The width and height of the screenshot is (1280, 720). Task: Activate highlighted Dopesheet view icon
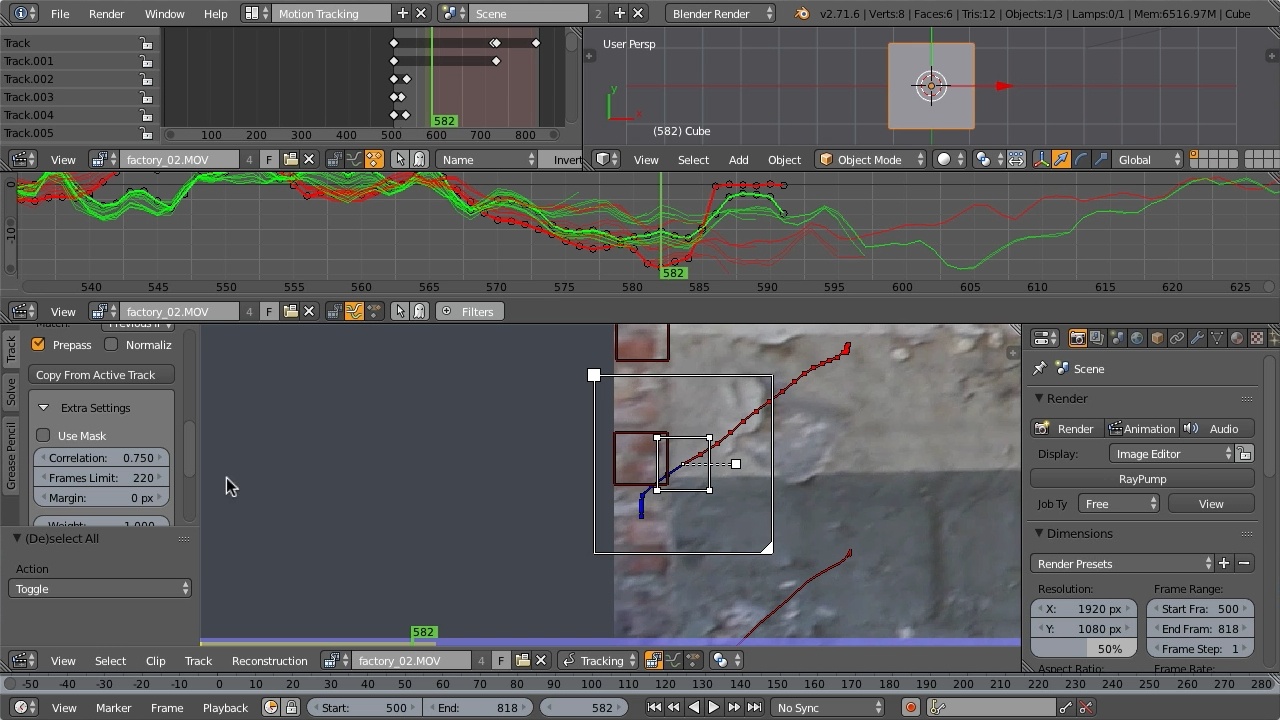point(373,160)
